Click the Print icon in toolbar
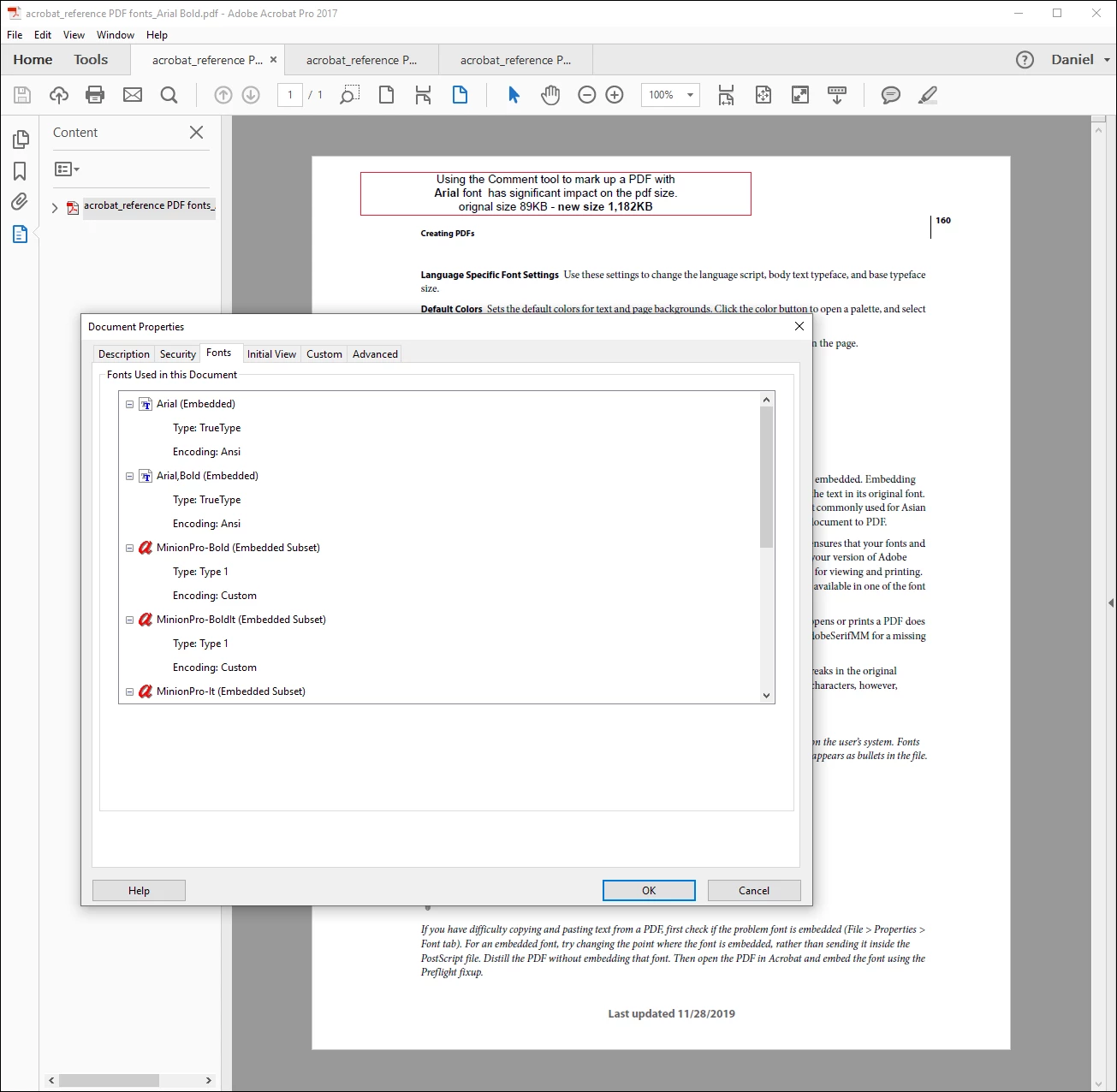This screenshot has width=1117, height=1092. tap(95, 95)
